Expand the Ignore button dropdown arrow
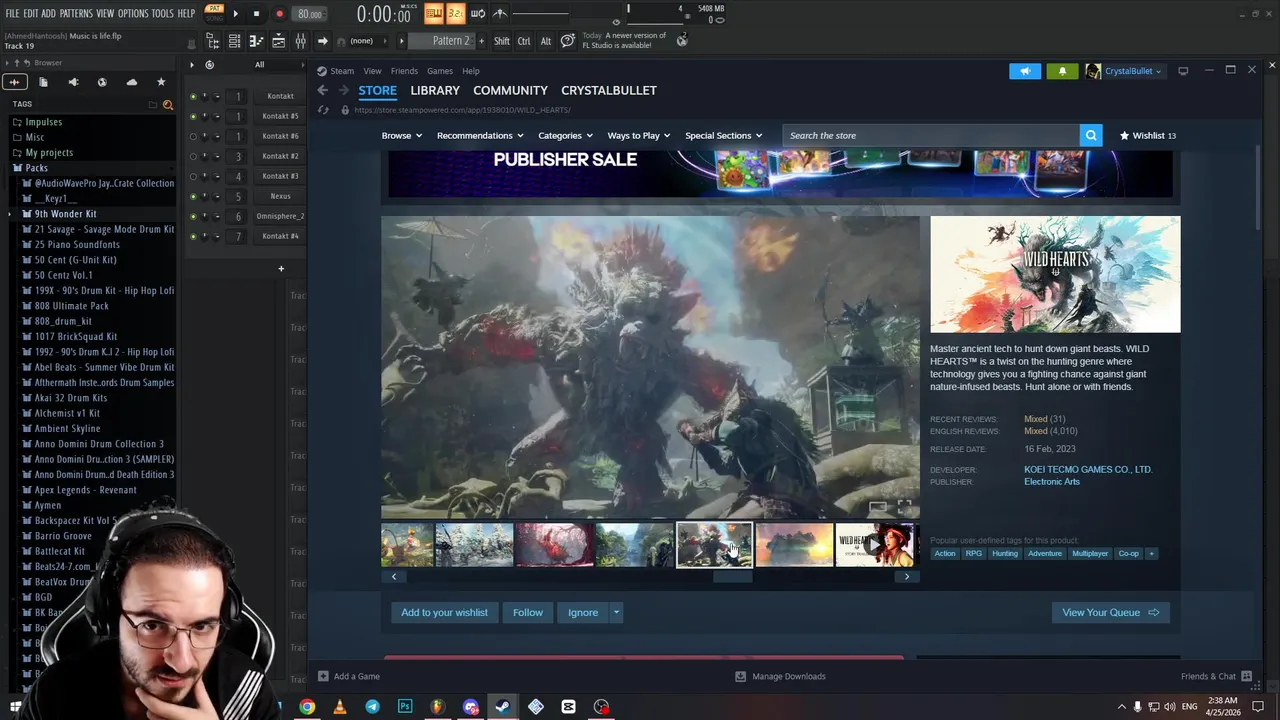This screenshot has height=720, width=1280. click(x=616, y=612)
